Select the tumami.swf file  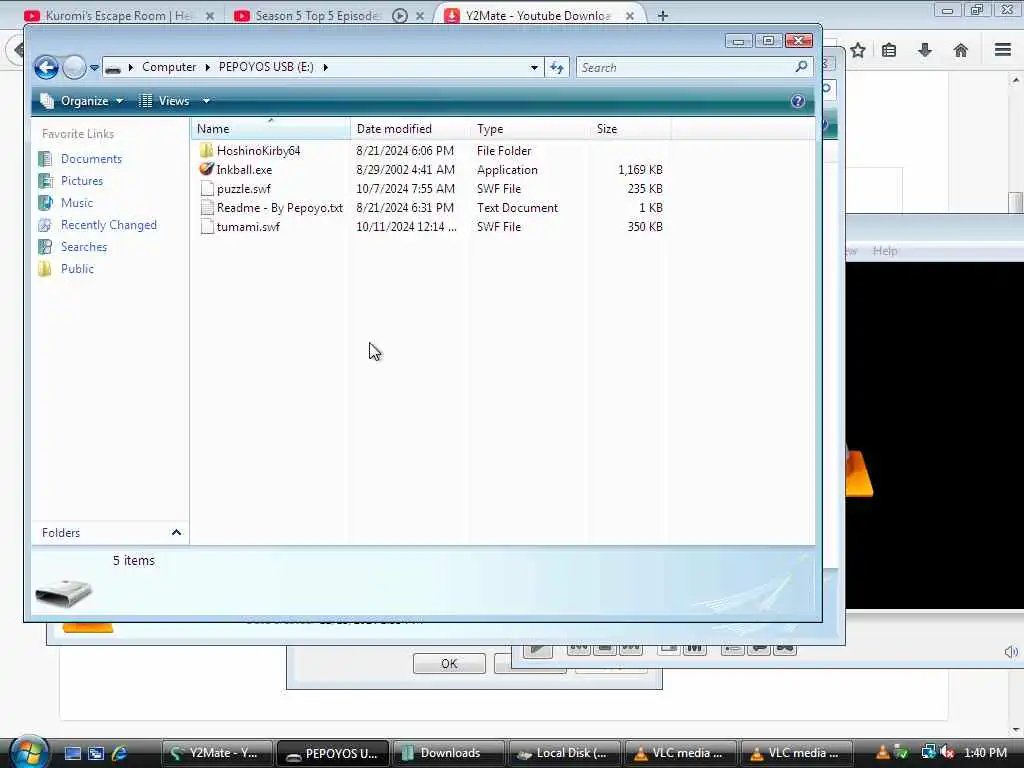coord(248,227)
